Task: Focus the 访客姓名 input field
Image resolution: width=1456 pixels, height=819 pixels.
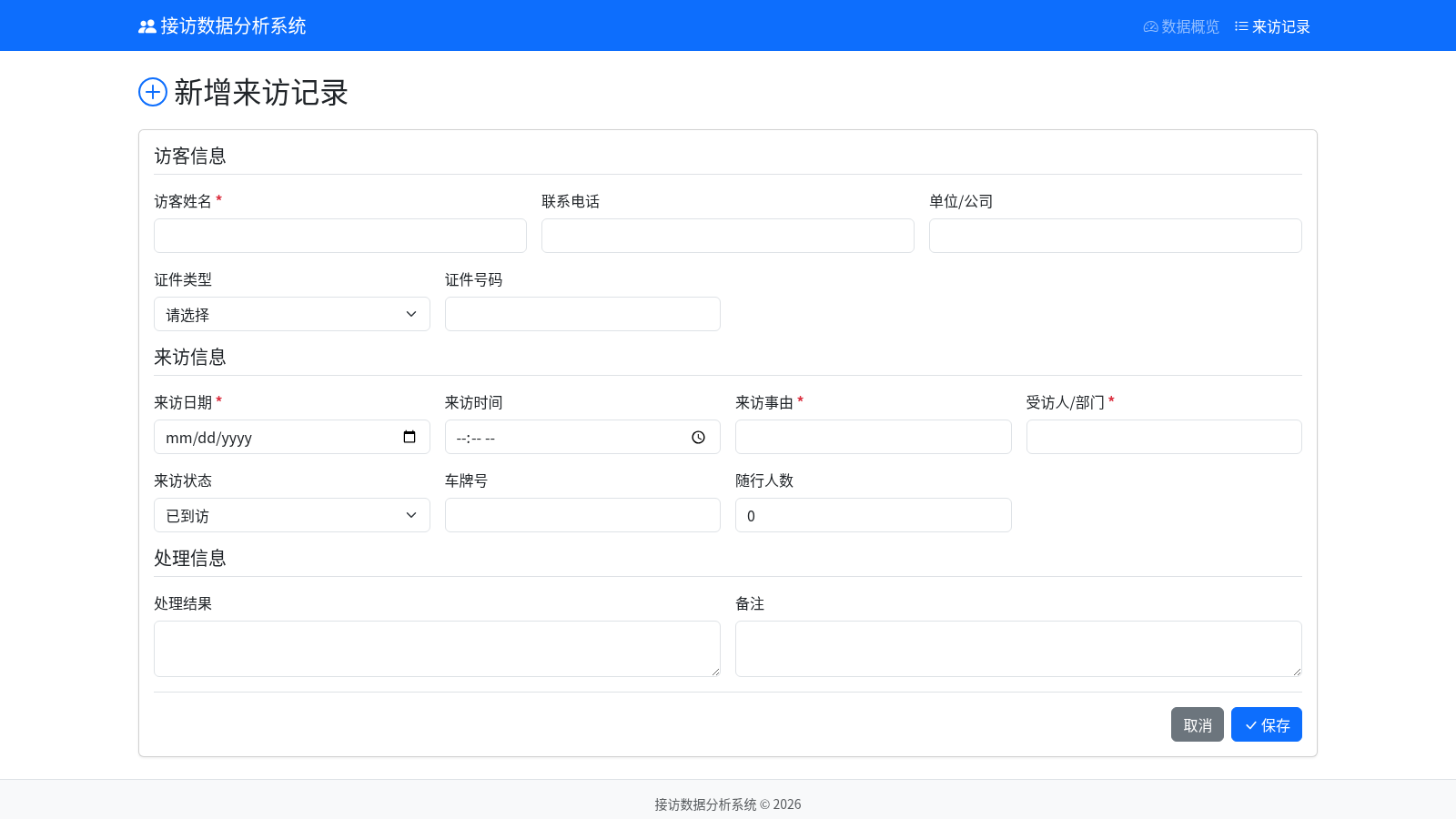Action: (x=340, y=236)
